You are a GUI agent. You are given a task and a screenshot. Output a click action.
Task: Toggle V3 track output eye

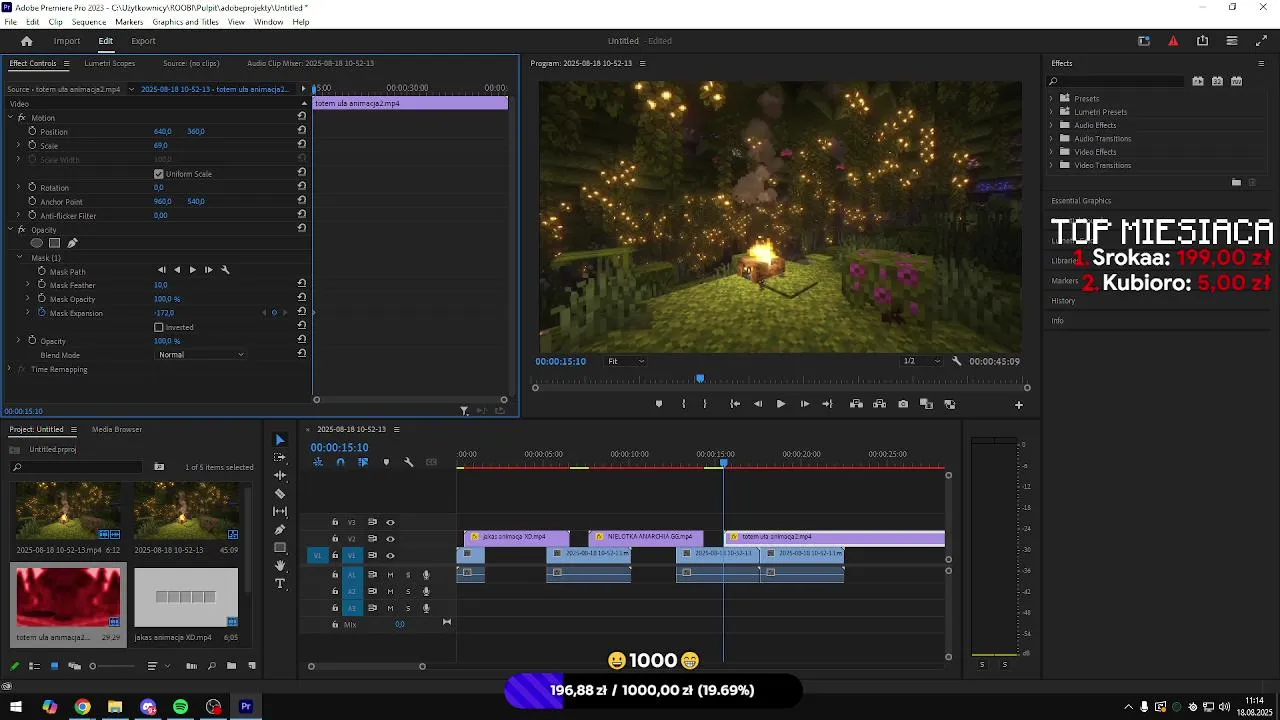pyautogui.click(x=390, y=522)
